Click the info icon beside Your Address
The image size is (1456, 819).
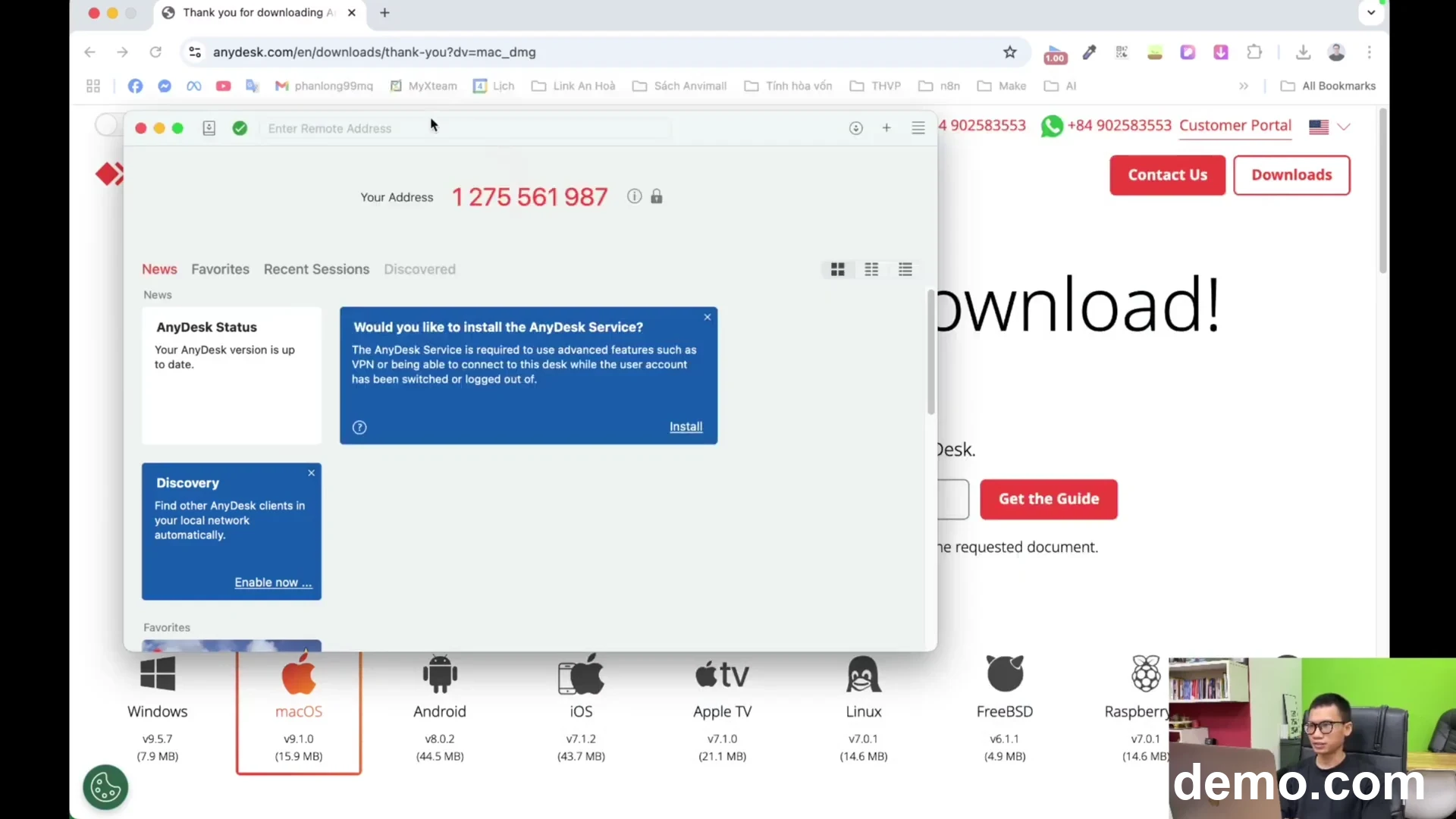[x=635, y=196]
